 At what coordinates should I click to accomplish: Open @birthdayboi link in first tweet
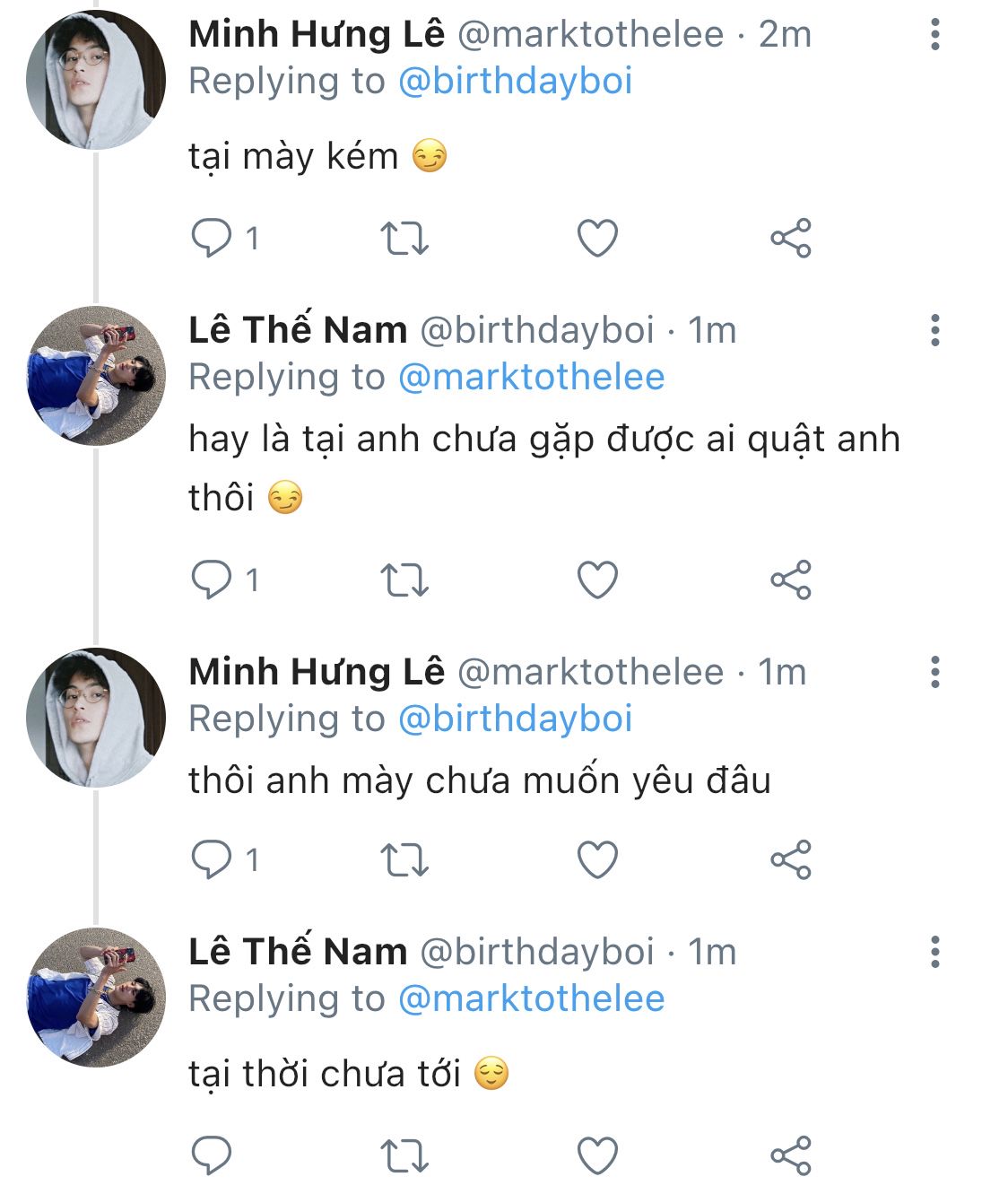click(x=515, y=82)
